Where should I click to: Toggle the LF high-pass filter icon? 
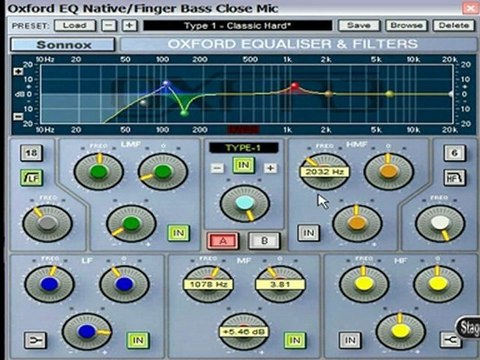coord(31,178)
